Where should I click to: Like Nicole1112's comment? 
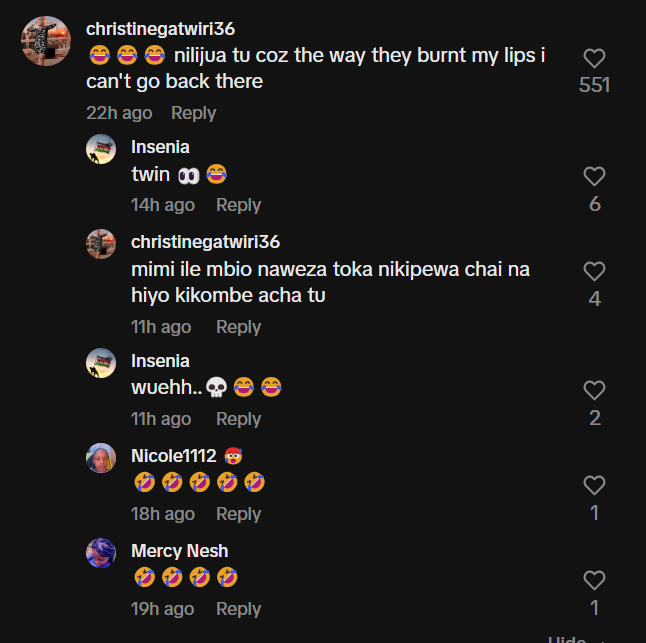[594, 486]
